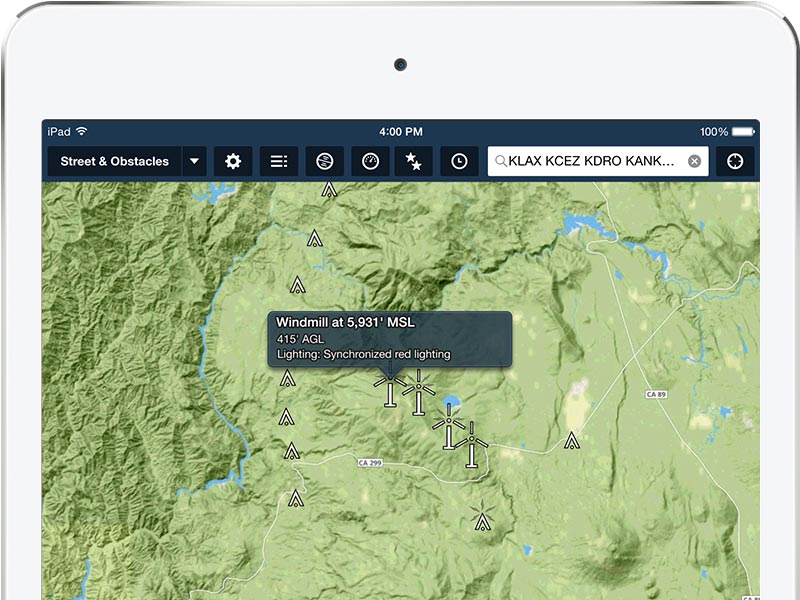Select the windmill beneath the callout pointer
Image resolution: width=800 pixels, height=600 pixels.
point(389,390)
